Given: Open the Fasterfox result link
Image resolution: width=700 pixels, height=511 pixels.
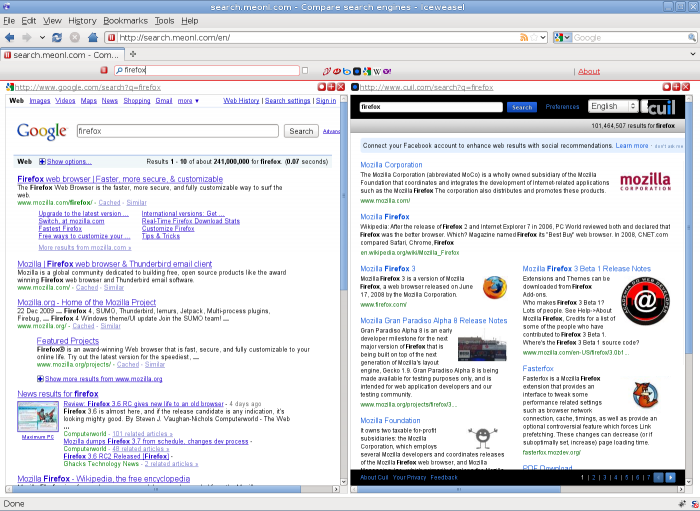Looking at the screenshot, I should tap(538, 369).
